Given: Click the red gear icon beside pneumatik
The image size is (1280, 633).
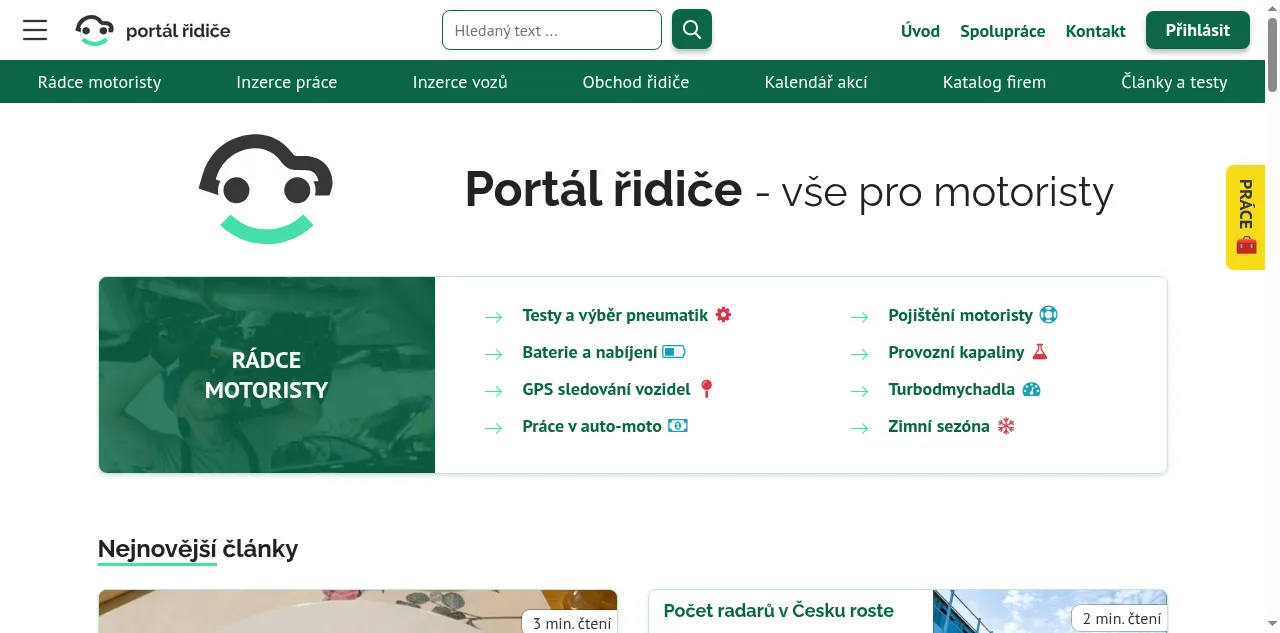Looking at the screenshot, I should tap(724, 315).
